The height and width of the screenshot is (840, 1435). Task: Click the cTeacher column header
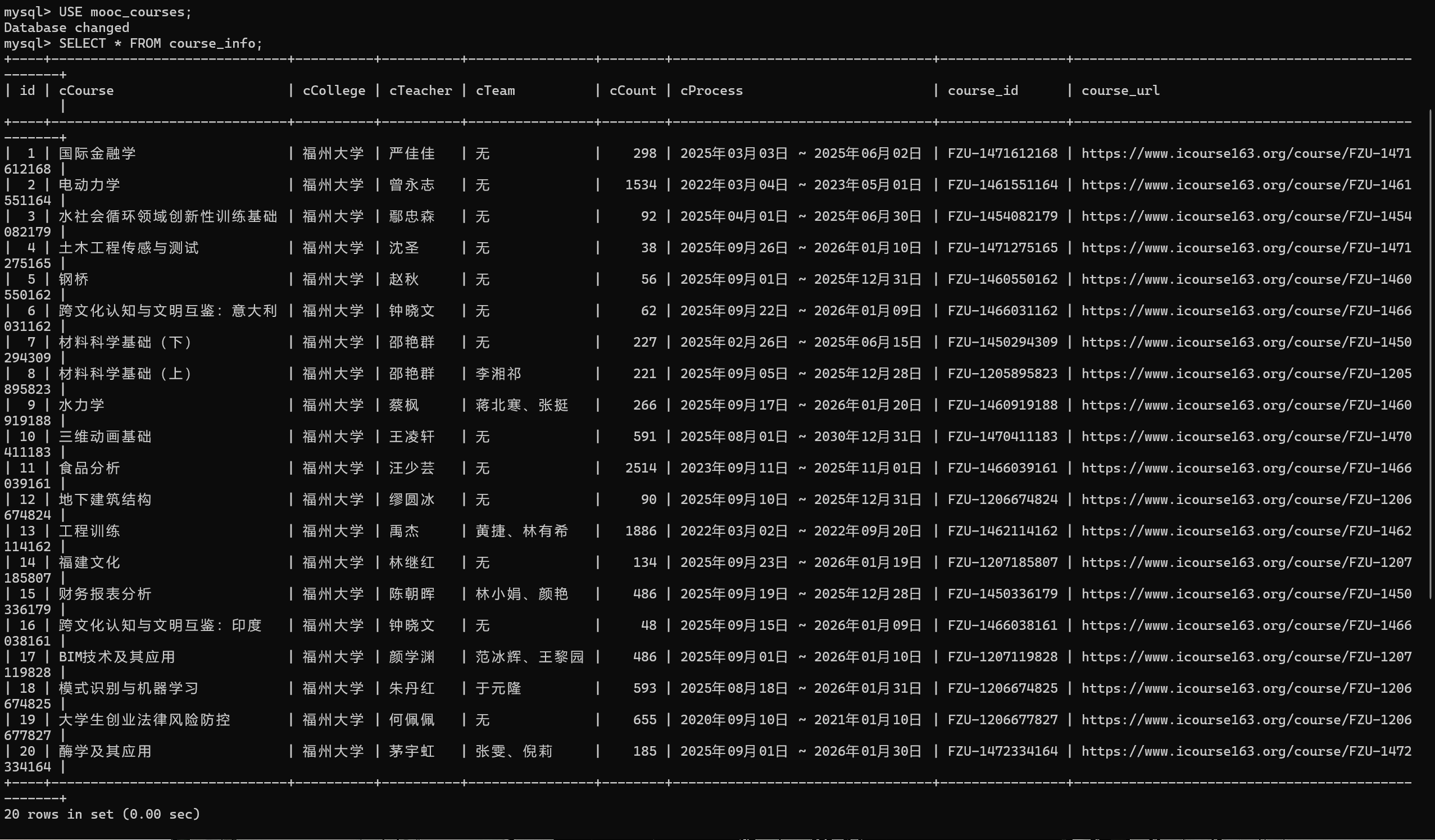(x=420, y=90)
